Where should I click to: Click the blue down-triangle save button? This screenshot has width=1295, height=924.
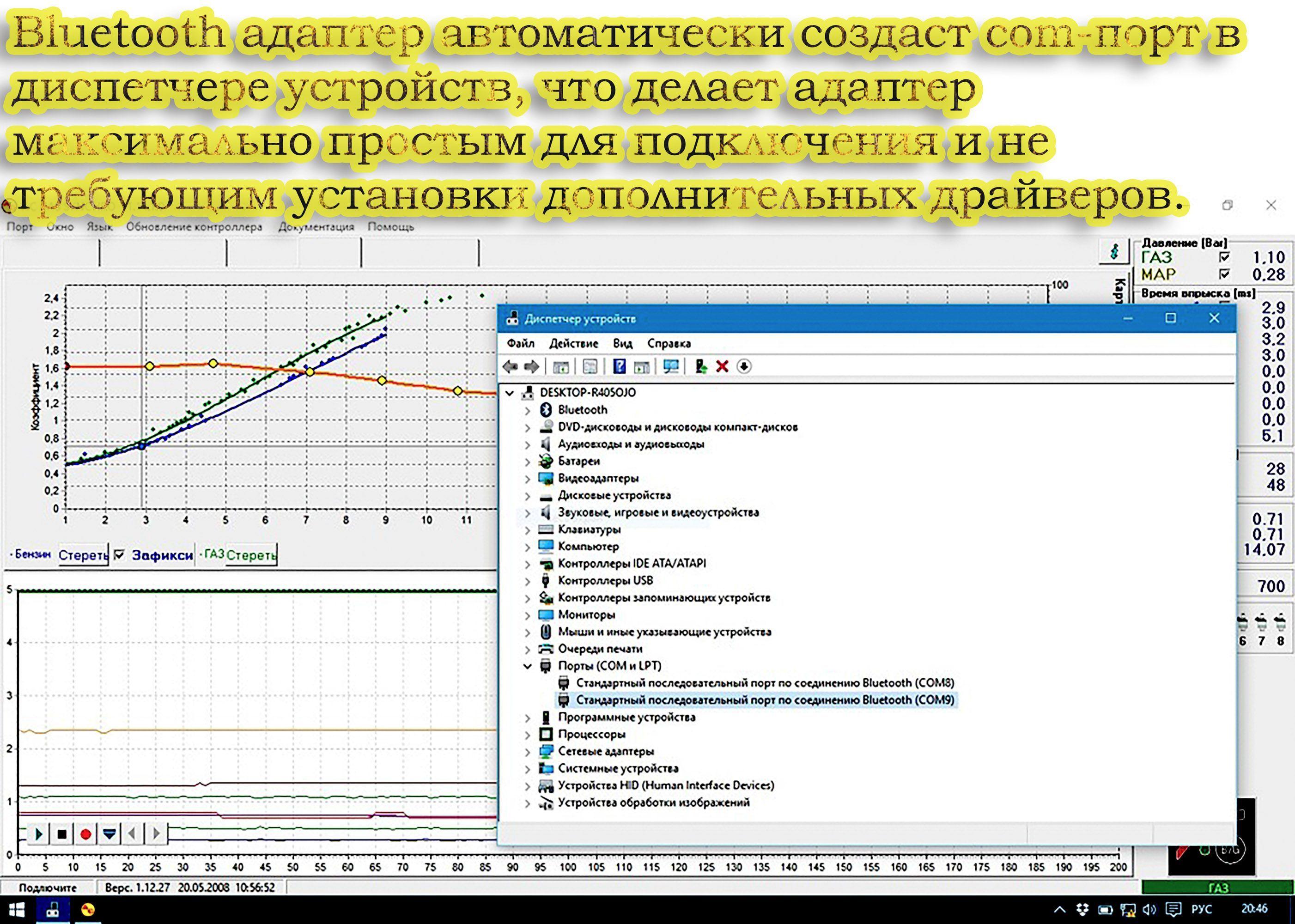(x=109, y=834)
